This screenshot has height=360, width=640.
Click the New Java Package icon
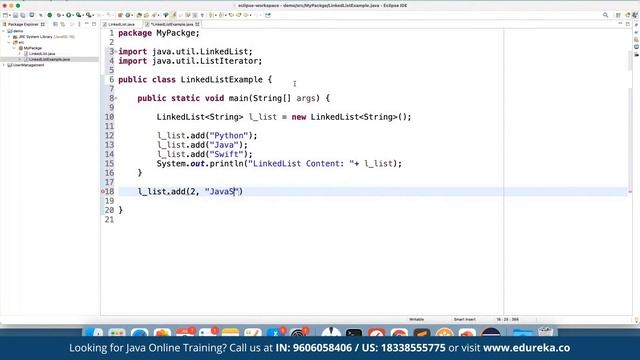point(120,15)
